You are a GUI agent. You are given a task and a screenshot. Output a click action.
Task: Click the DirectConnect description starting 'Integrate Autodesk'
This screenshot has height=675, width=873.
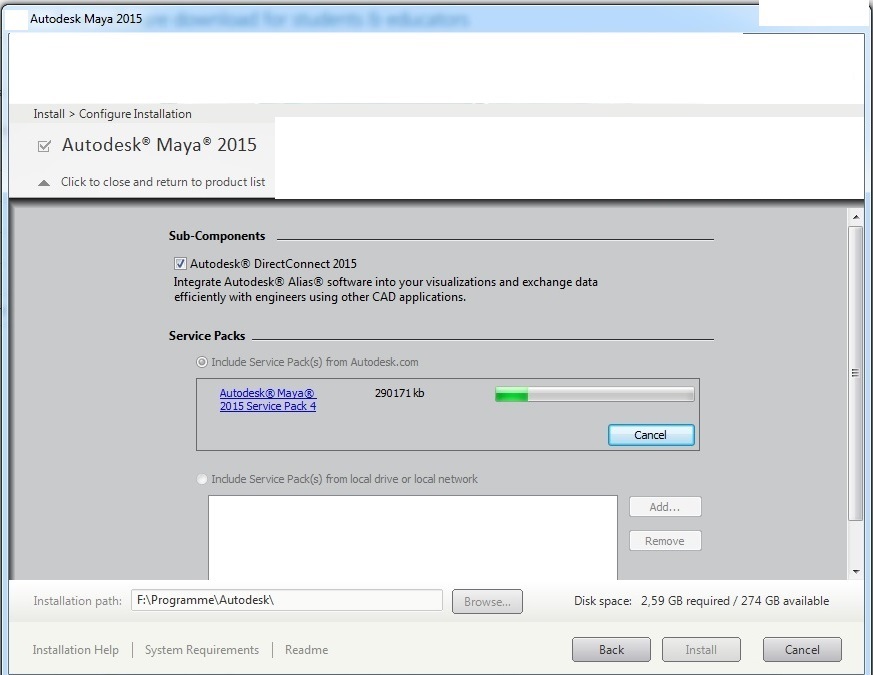point(386,290)
